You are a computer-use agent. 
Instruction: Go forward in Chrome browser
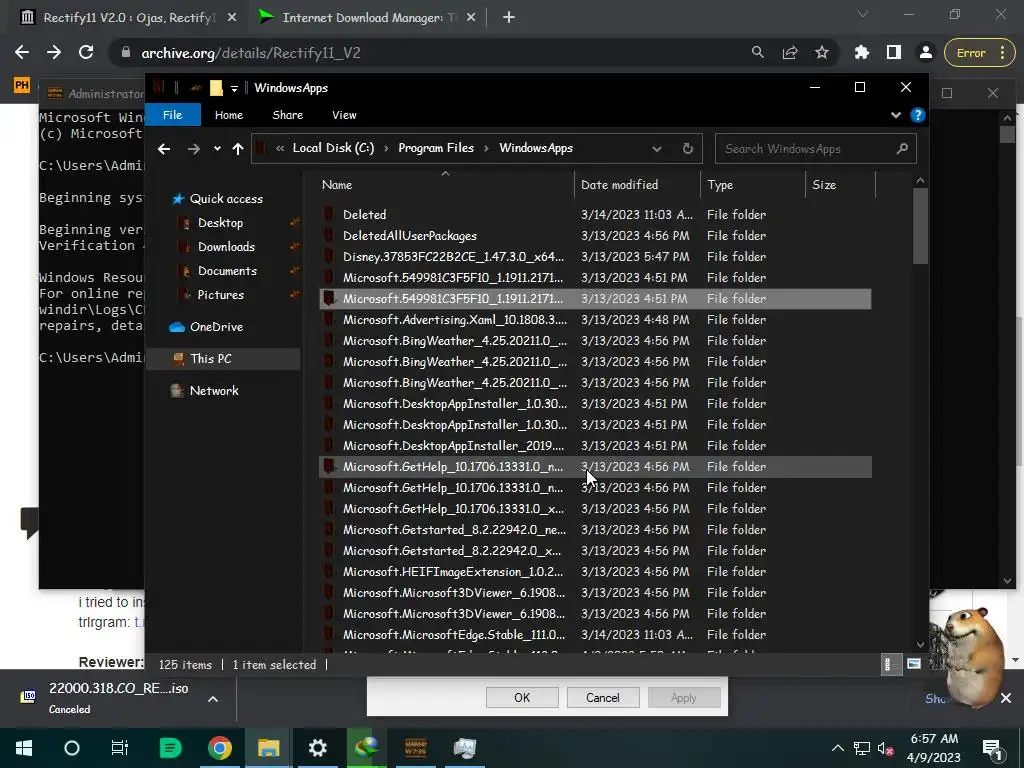click(54, 53)
